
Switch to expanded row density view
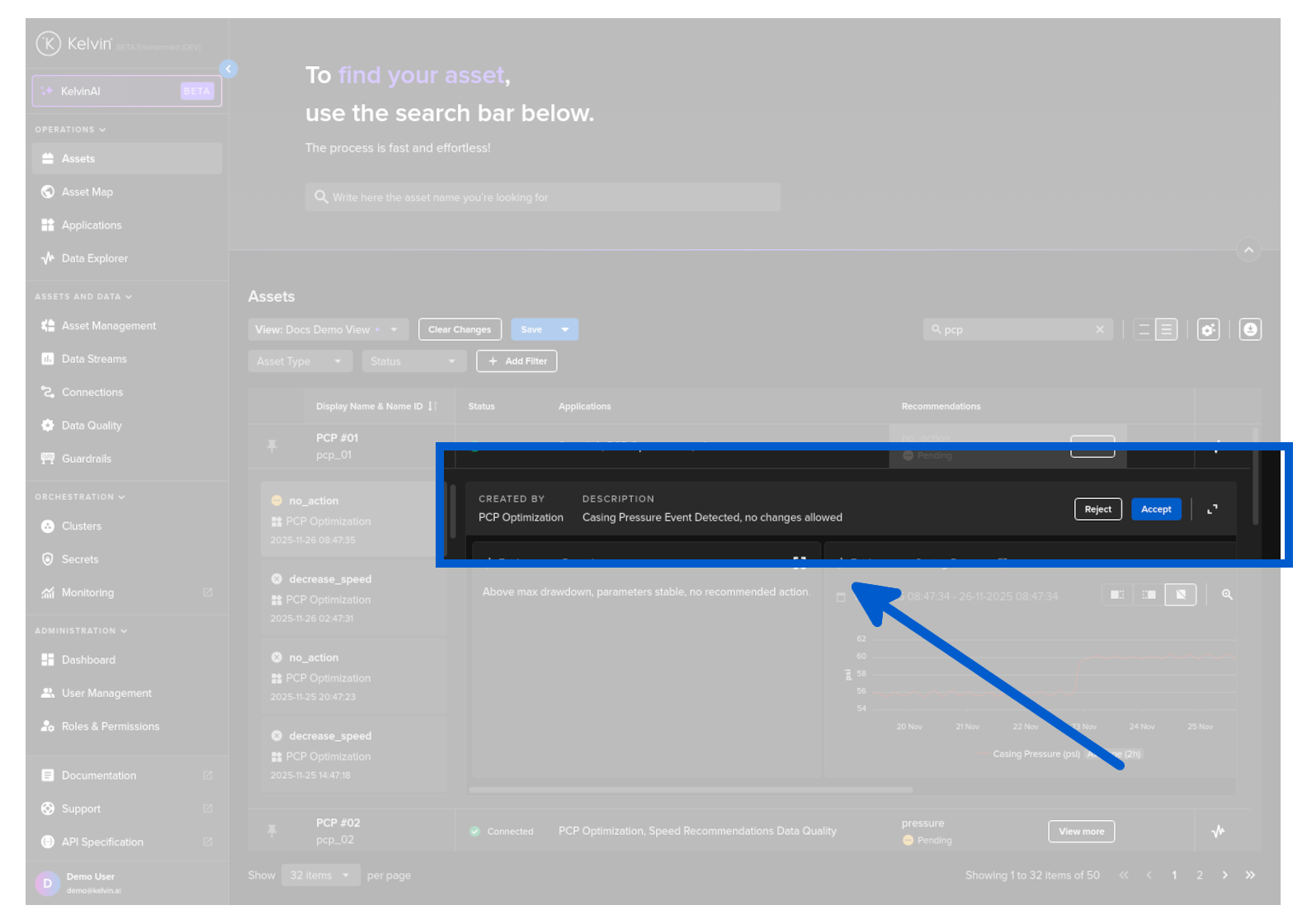pyautogui.click(x=1166, y=330)
